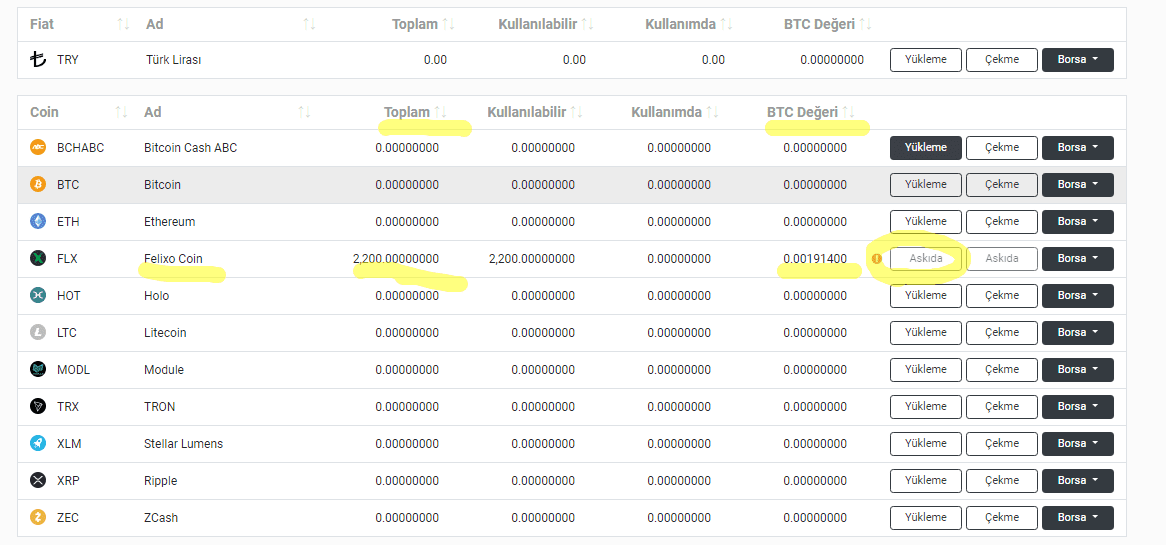This screenshot has width=1166, height=545.
Task: Click the ZEC ZCash coin icon
Action: (x=38, y=517)
